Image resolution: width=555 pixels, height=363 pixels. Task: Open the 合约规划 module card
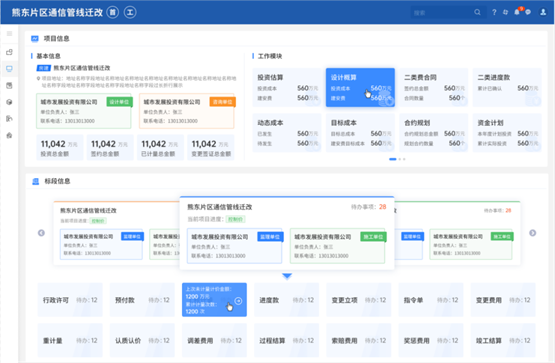tap(434, 133)
